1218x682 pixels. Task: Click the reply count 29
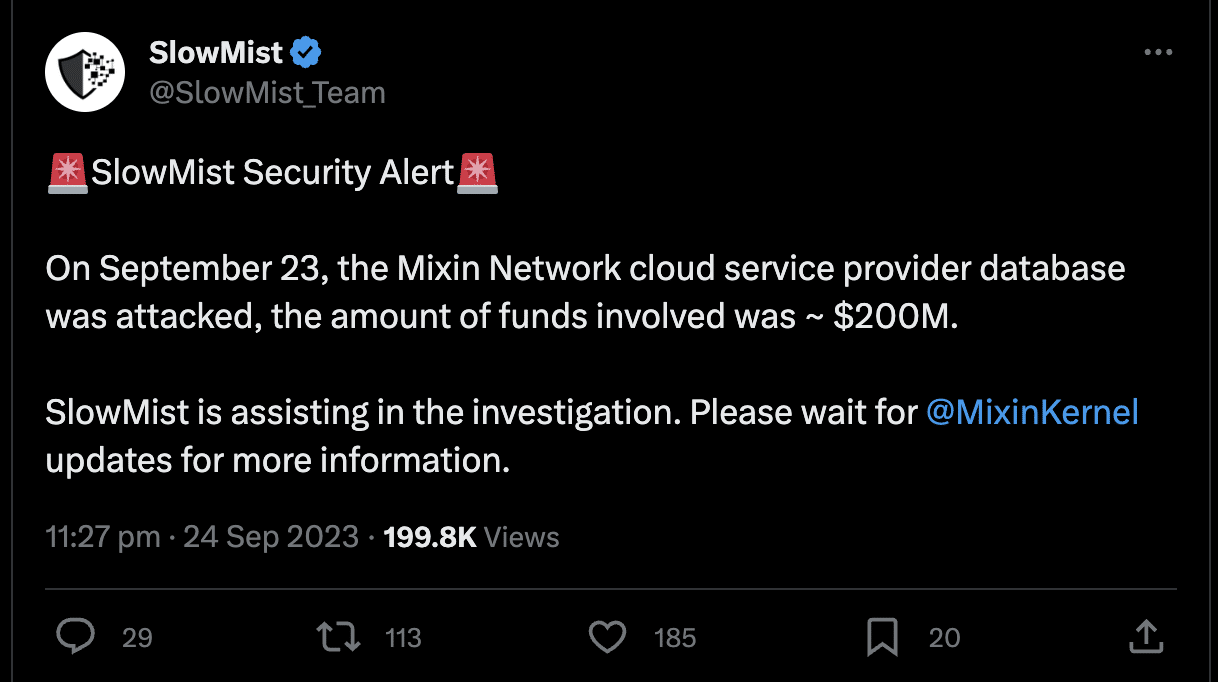pyautogui.click(x=137, y=638)
